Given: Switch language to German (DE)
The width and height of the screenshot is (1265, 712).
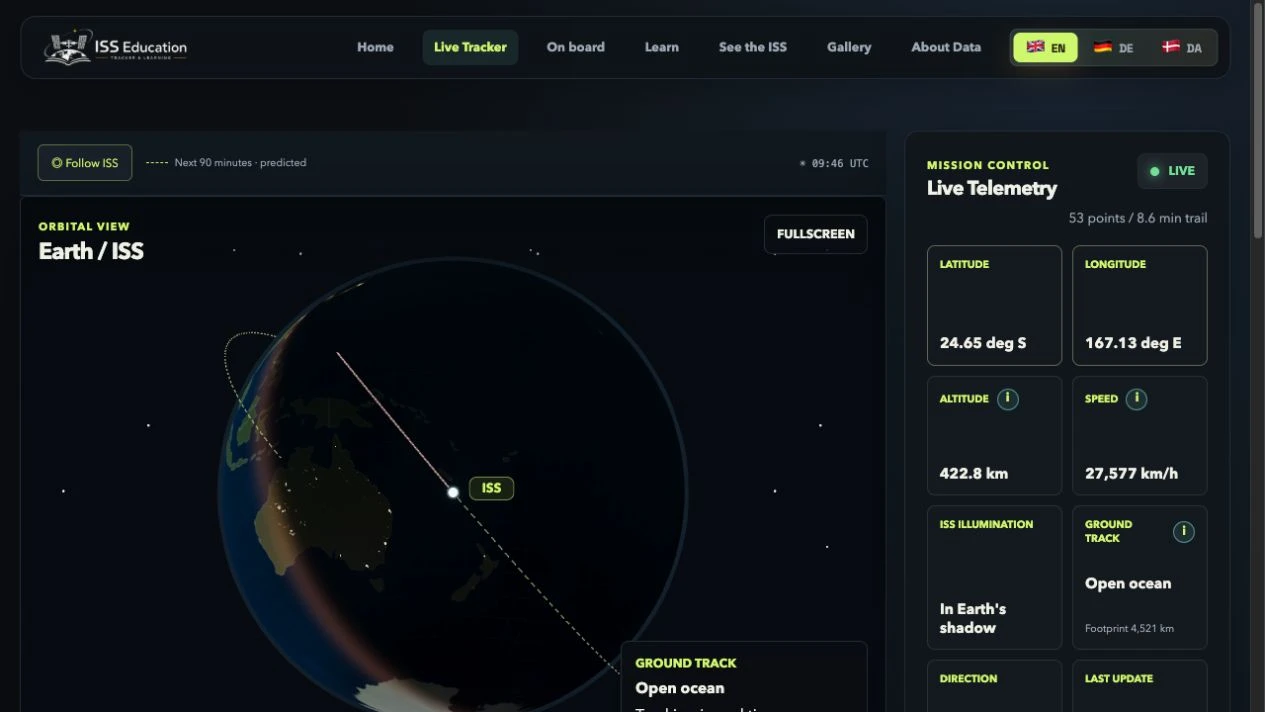Looking at the screenshot, I should 1113,47.
